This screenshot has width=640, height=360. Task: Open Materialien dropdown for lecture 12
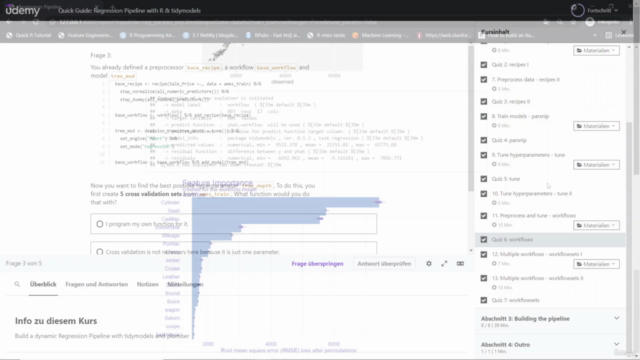coord(596,264)
